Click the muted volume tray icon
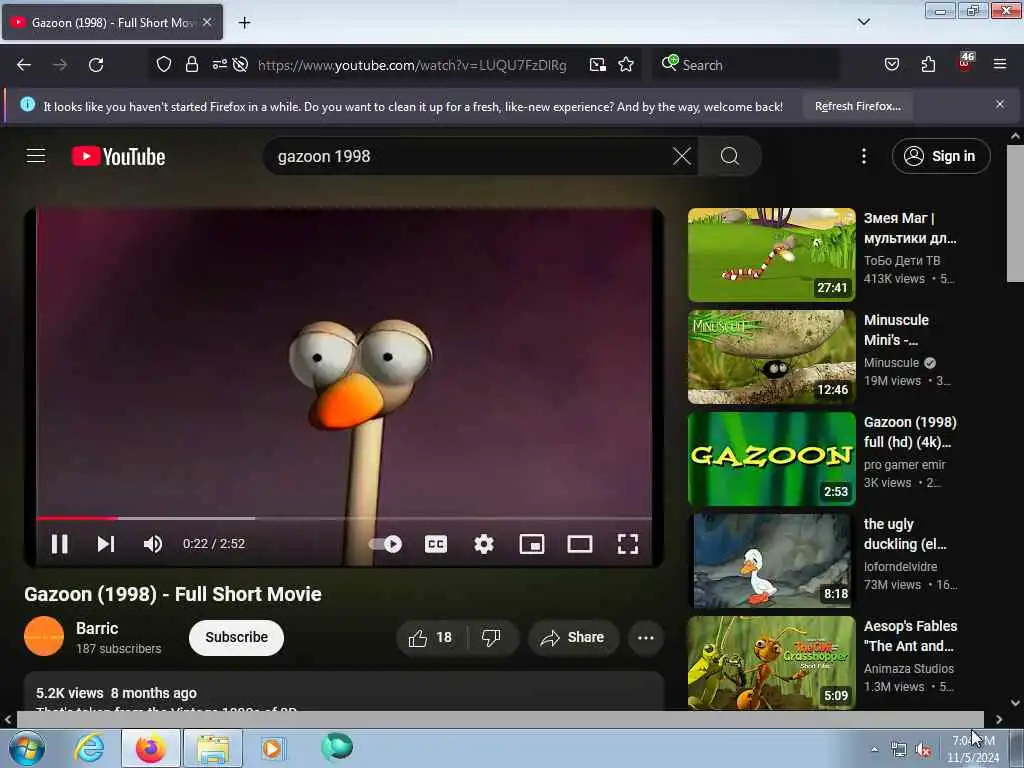Screen dimensions: 1024x768 click(x=923, y=750)
